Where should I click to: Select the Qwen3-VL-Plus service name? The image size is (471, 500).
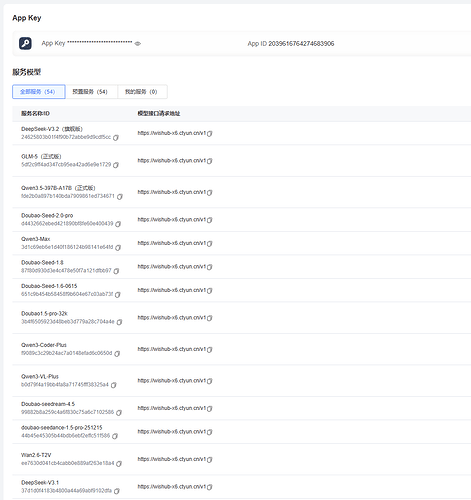tap(40, 377)
